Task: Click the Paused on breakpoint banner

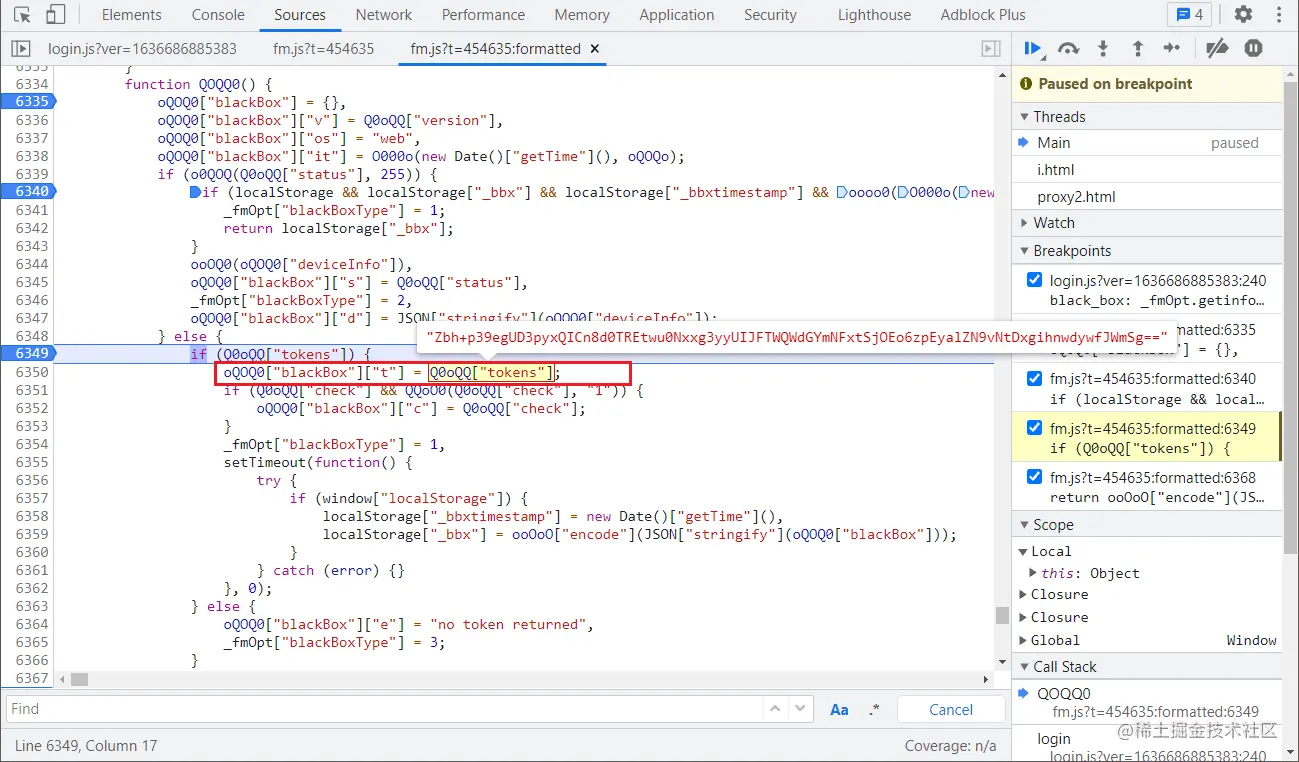Action: tap(1147, 84)
